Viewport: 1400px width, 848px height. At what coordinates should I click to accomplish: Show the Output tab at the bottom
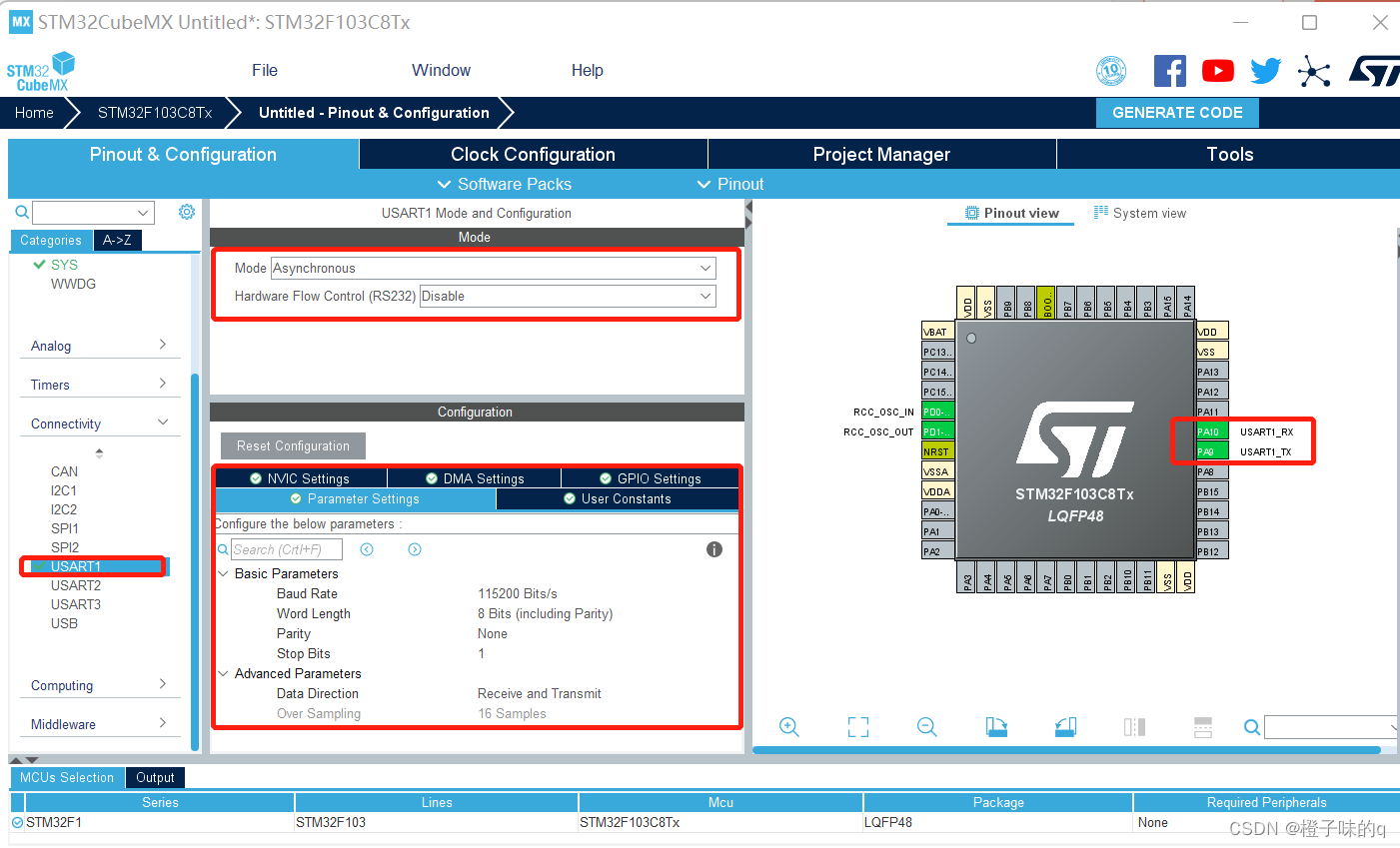[155, 777]
